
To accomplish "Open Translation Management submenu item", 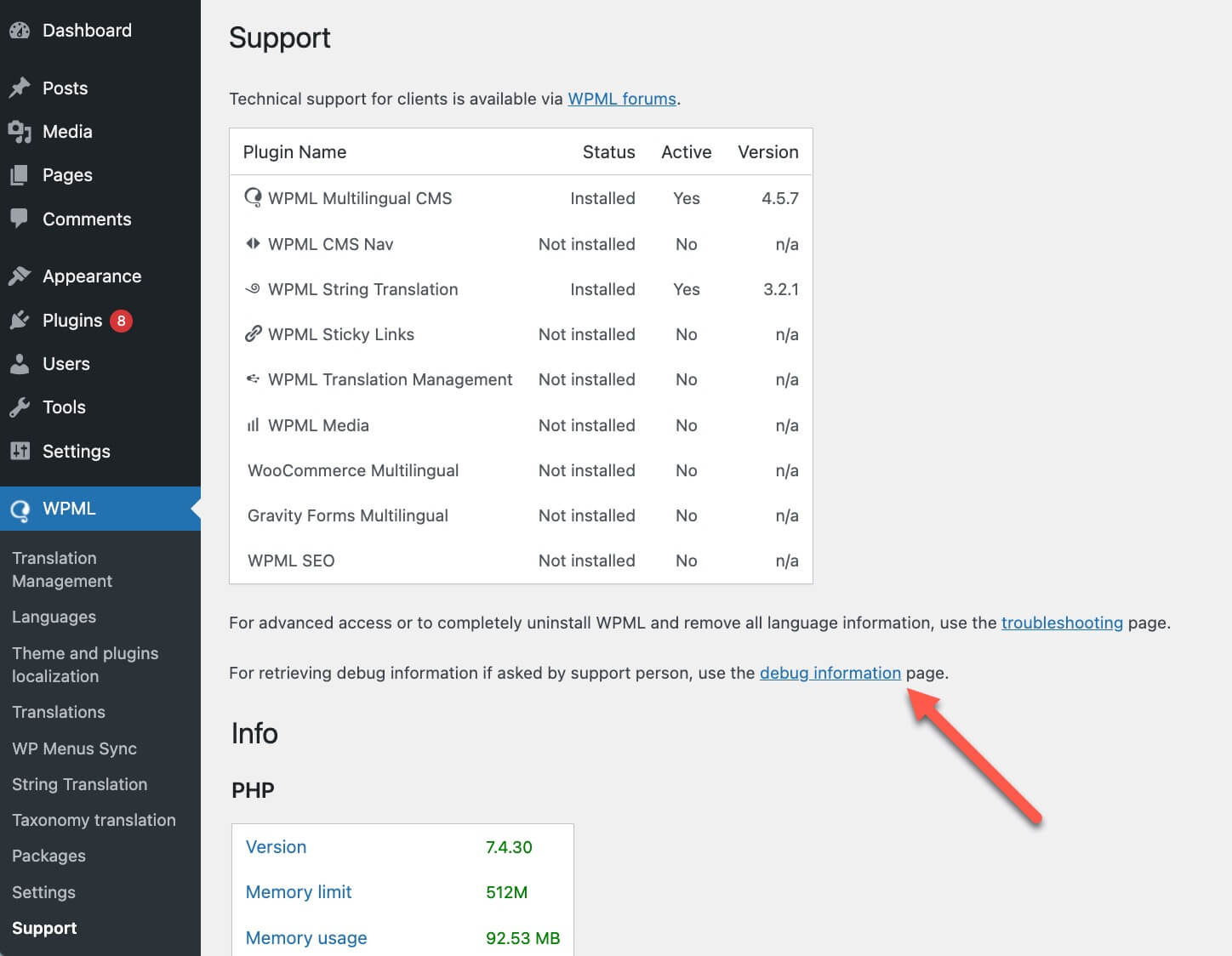I will (x=62, y=570).
